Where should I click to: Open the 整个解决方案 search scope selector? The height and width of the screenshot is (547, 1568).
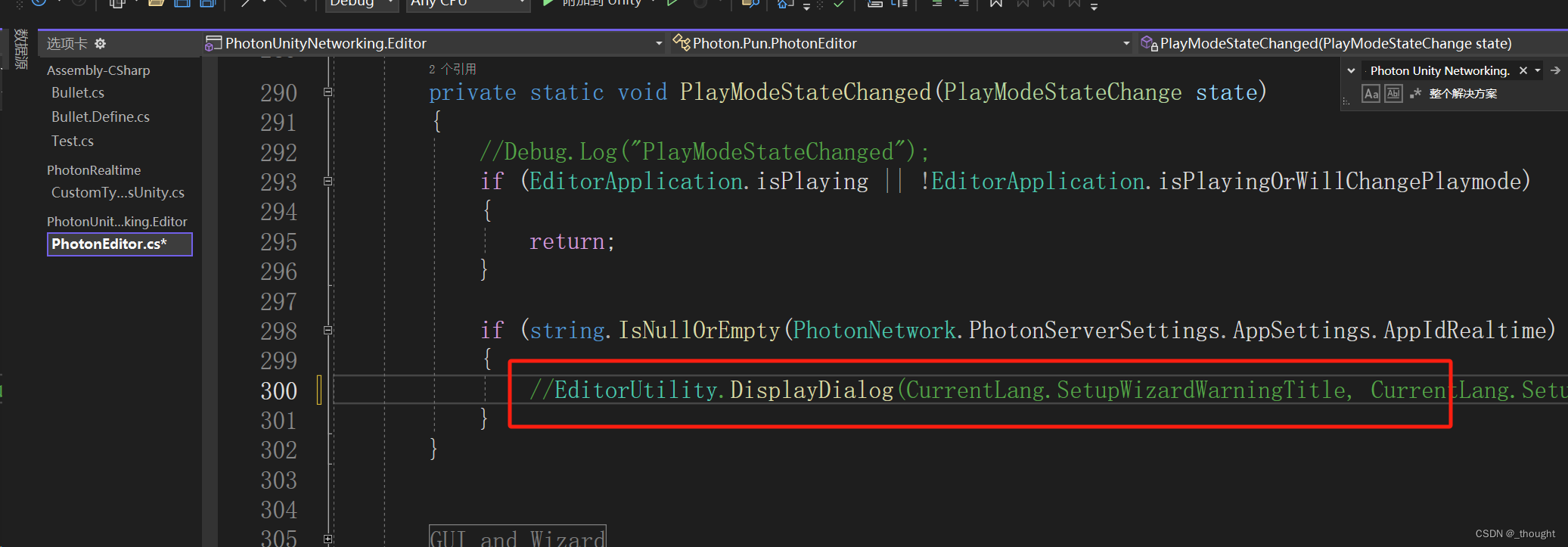click(1463, 94)
